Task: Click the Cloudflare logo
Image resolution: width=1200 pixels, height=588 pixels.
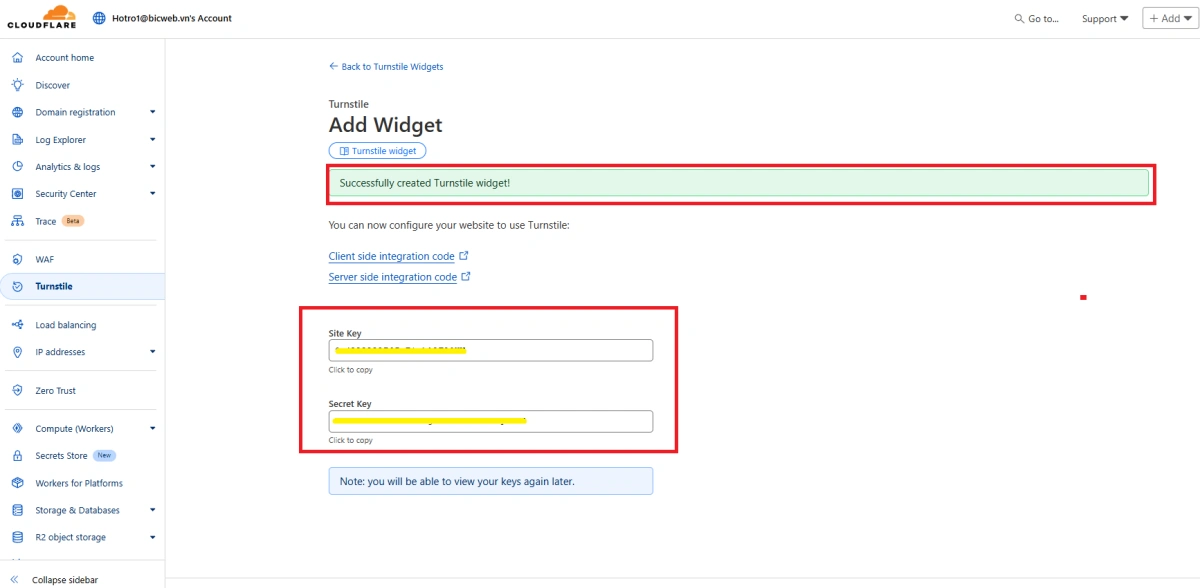Action: 41,17
